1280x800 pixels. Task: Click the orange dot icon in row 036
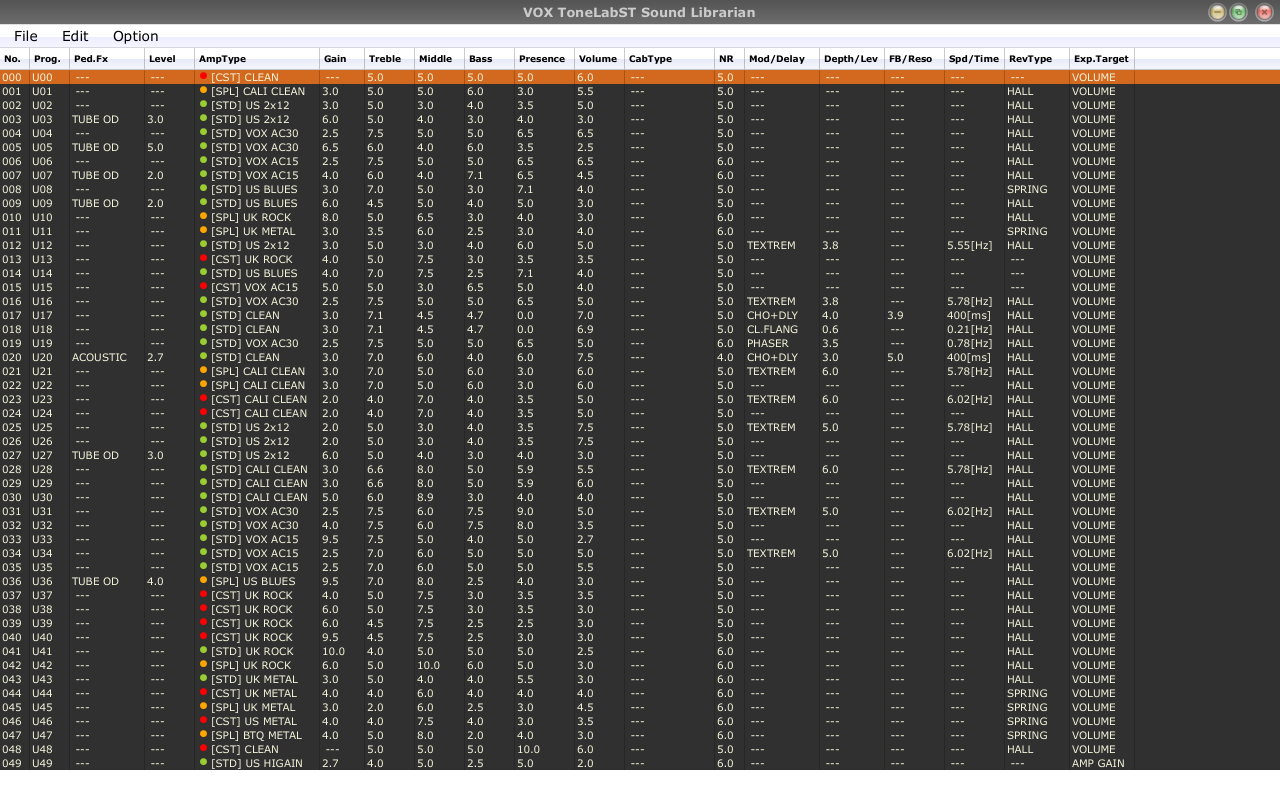204,580
